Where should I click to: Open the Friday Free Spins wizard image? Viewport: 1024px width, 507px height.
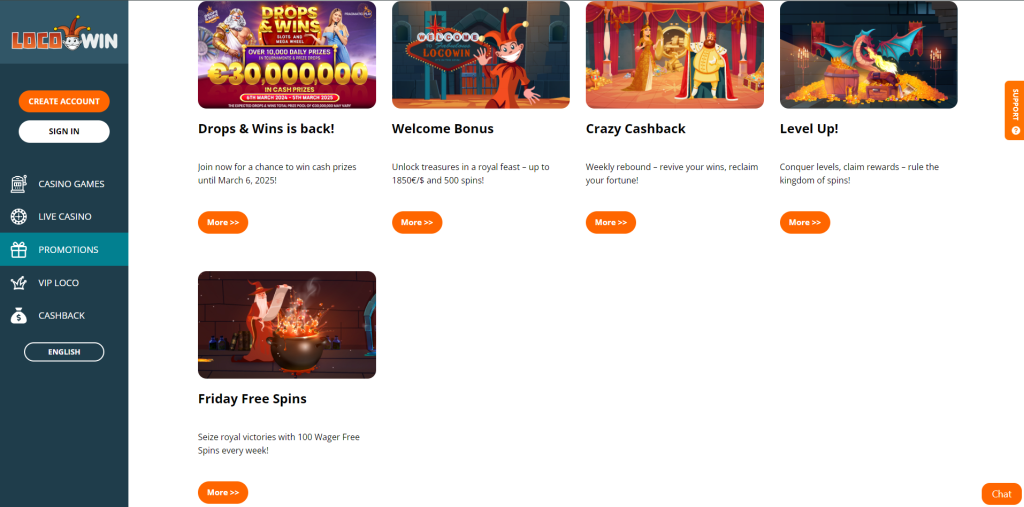287,325
